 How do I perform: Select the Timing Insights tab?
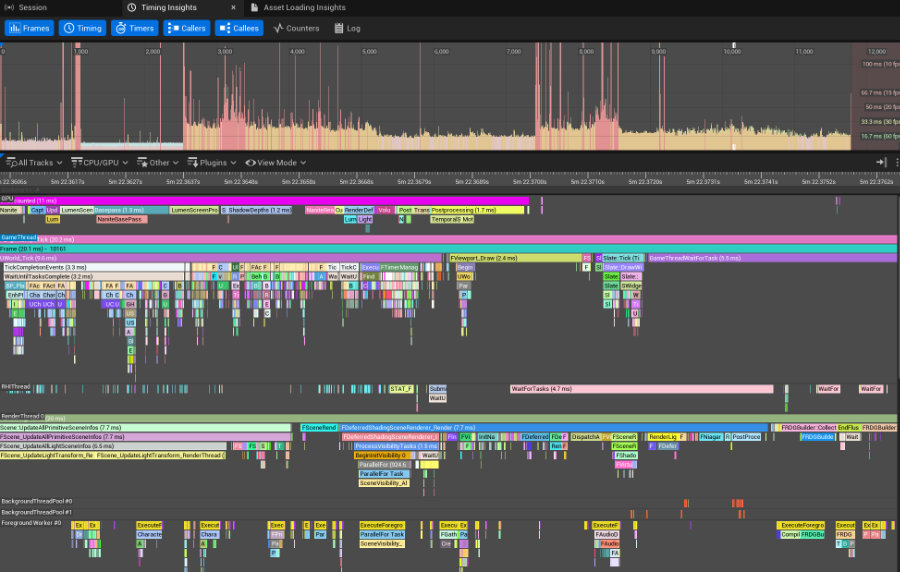coord(169,7)
